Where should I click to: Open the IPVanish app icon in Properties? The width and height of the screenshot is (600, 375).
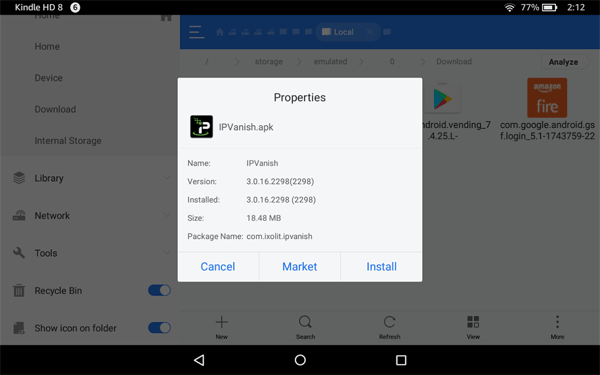[202, 127]
